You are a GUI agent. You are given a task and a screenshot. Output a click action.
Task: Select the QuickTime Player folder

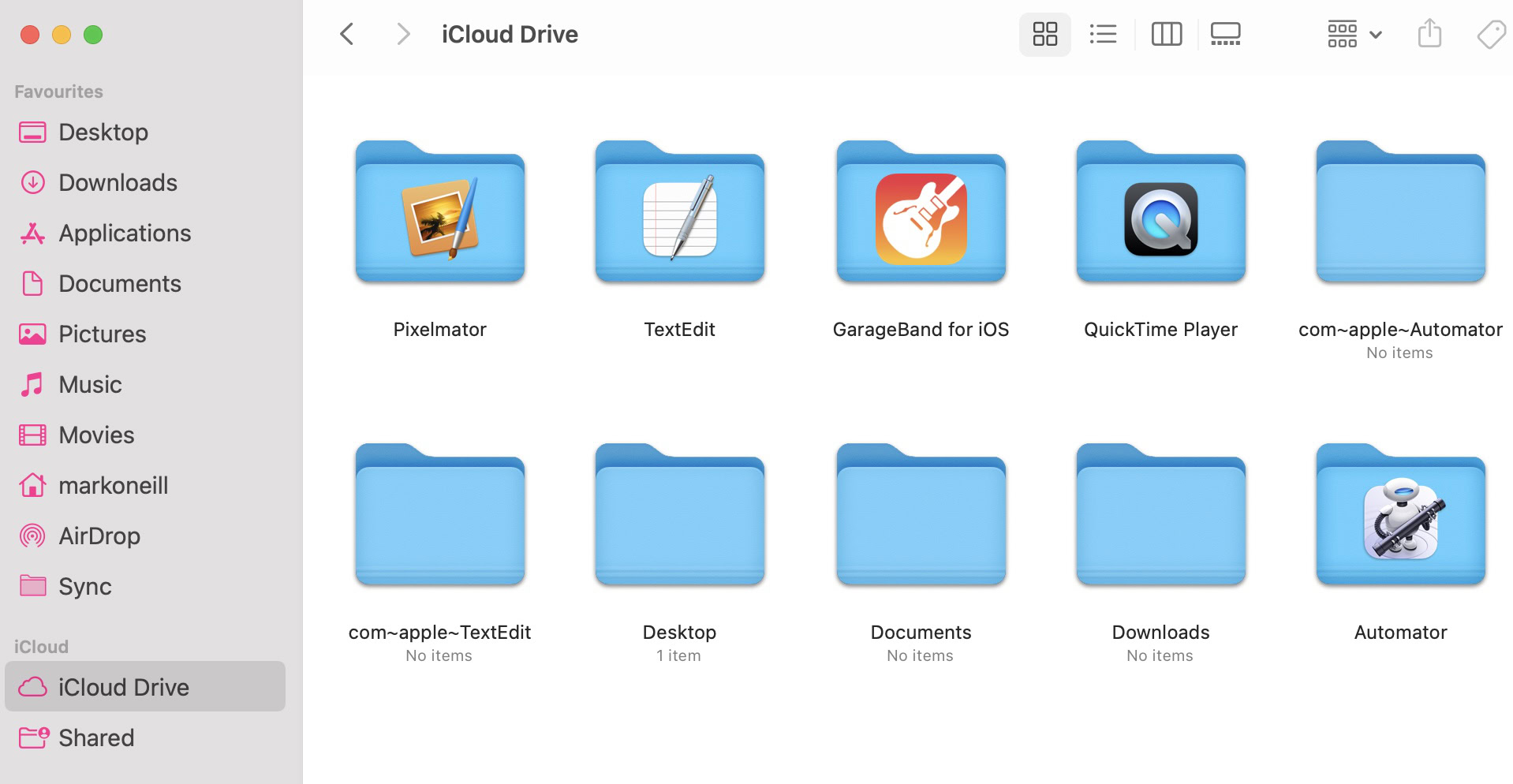1160,213
